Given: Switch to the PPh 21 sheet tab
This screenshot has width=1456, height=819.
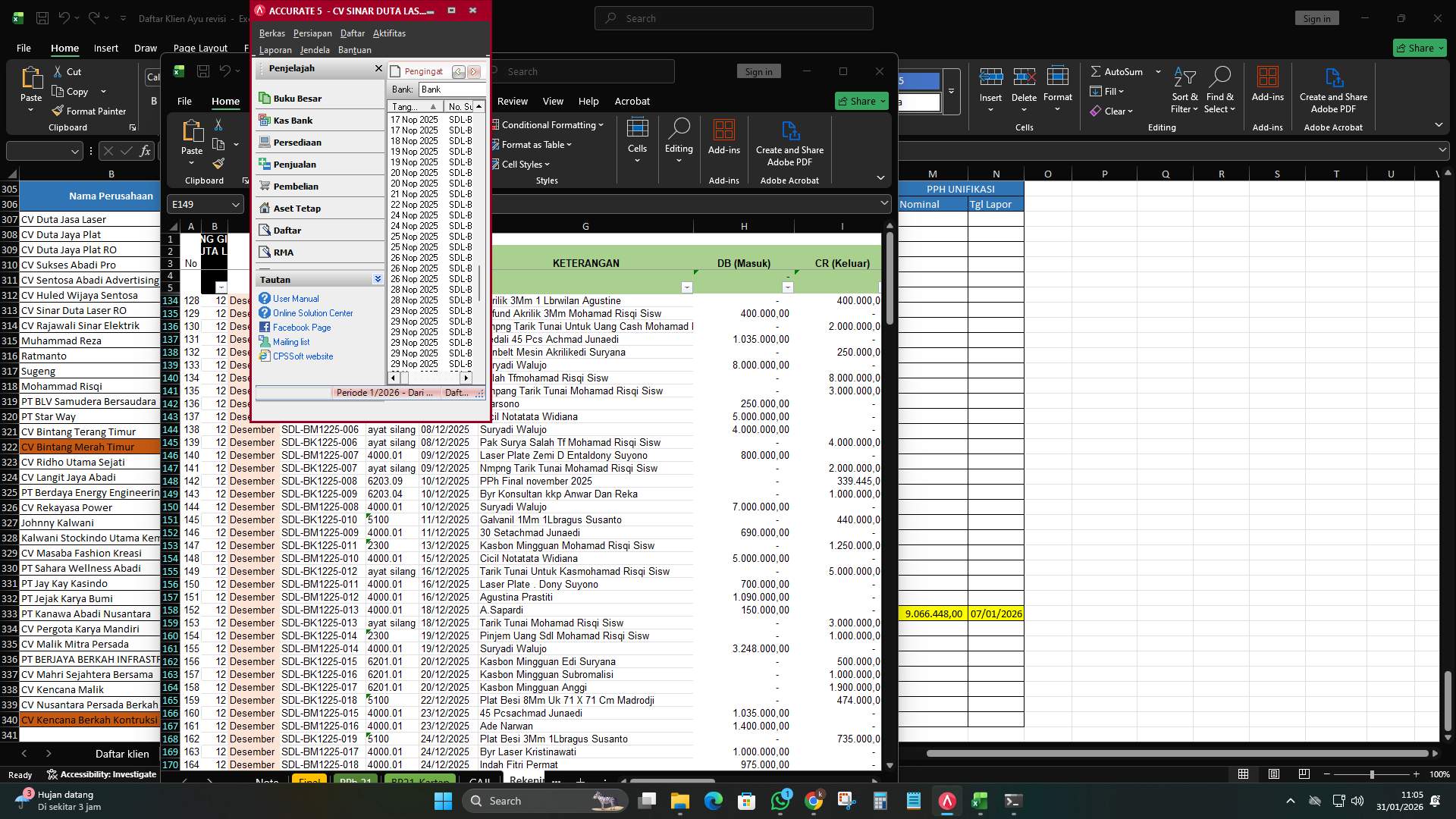Looking at the screenshot, I should tap(355, 780).
